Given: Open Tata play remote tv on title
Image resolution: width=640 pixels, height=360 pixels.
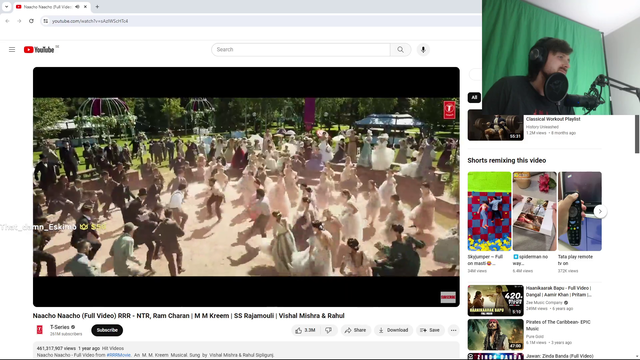Looking at the screenshot, I should [x=575, y=260].
